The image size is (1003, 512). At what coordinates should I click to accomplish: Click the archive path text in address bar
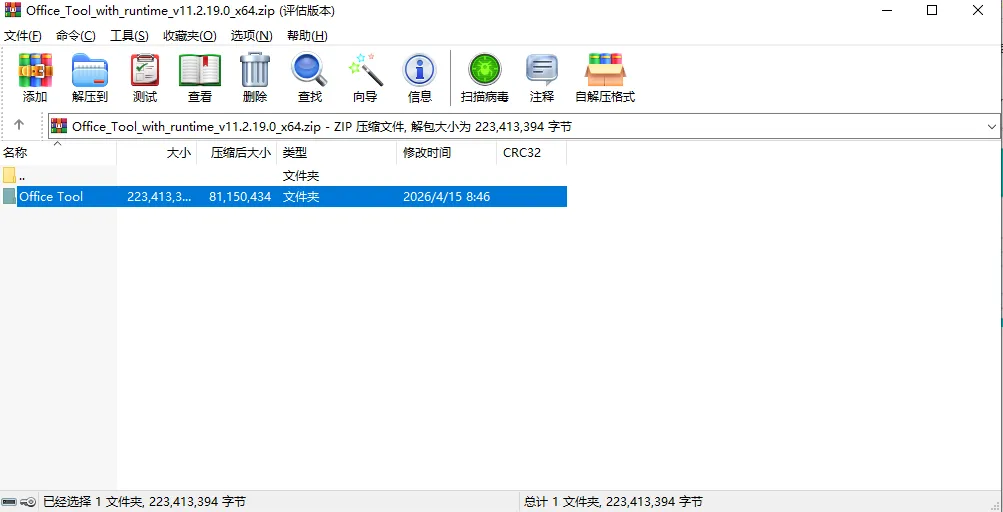[x=322, y=127]
